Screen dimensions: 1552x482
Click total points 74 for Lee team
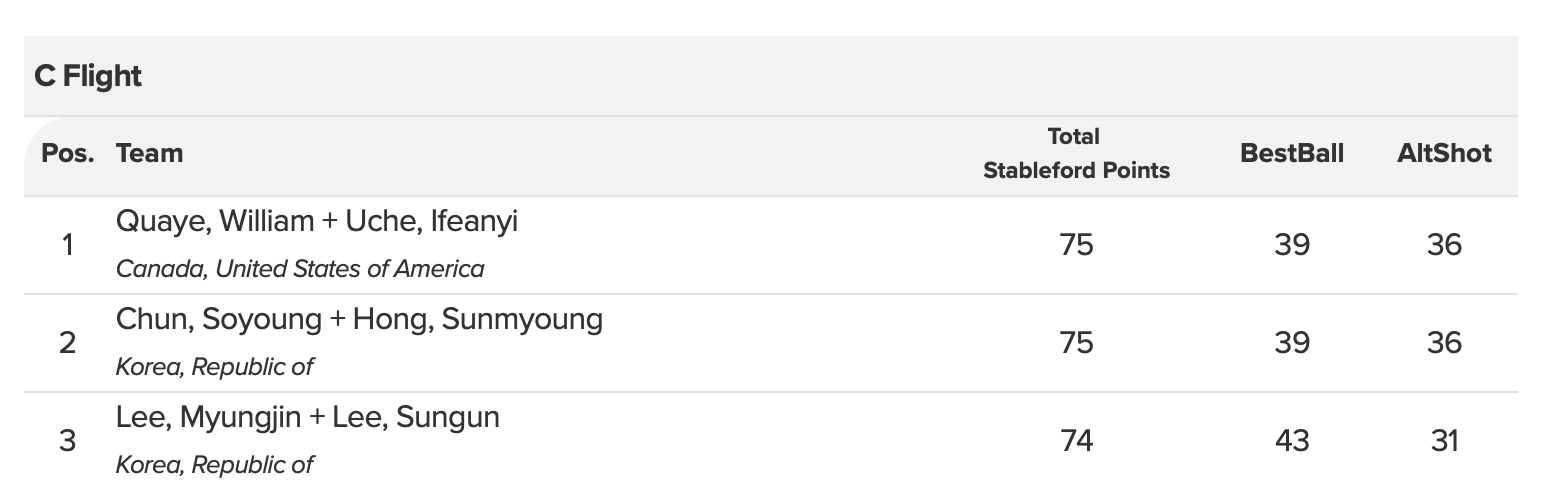coord(1076,441)
